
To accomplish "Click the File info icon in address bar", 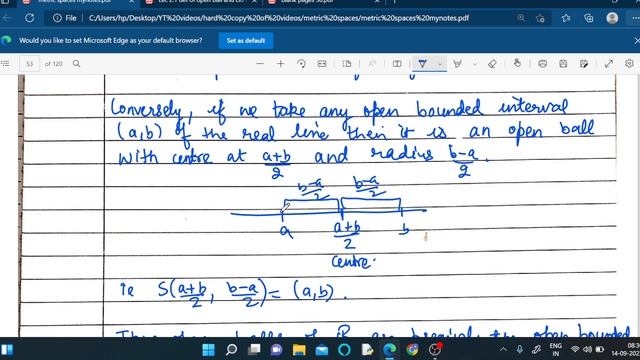I will pyautogui.click(x=64, y=18).
